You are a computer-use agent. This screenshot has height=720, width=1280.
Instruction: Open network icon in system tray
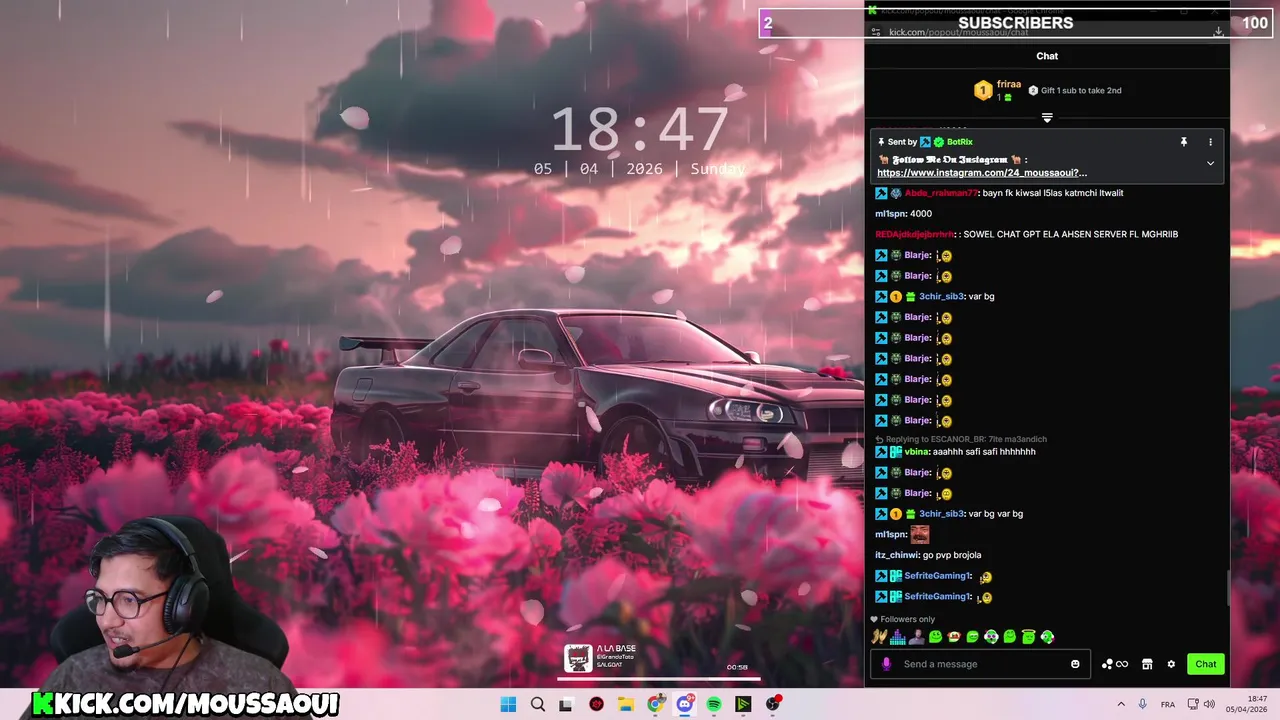(x=1192, y=704)
